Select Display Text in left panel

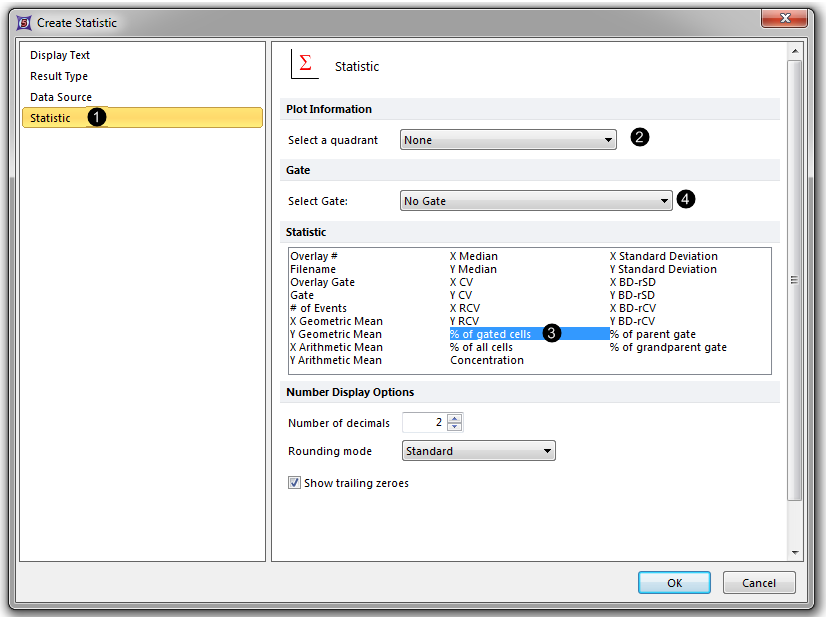(x=60, y=55)
